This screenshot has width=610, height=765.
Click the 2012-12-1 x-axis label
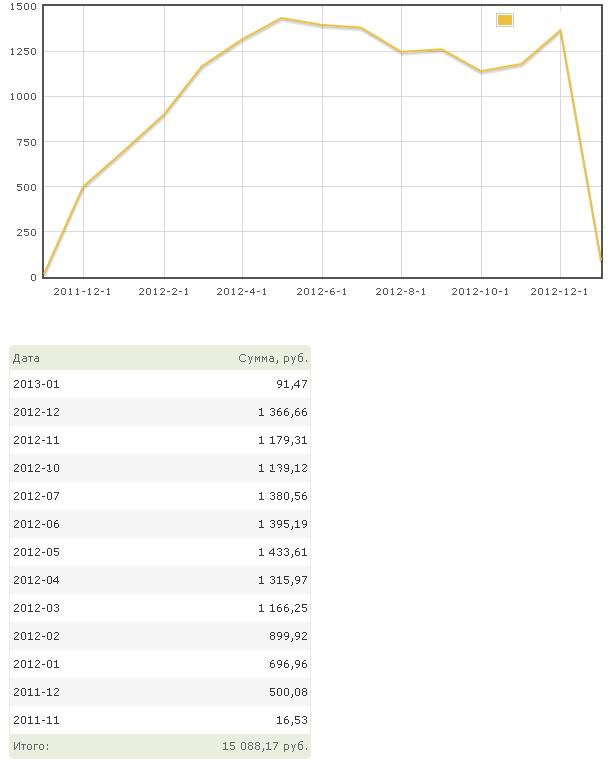click(559, 292)
